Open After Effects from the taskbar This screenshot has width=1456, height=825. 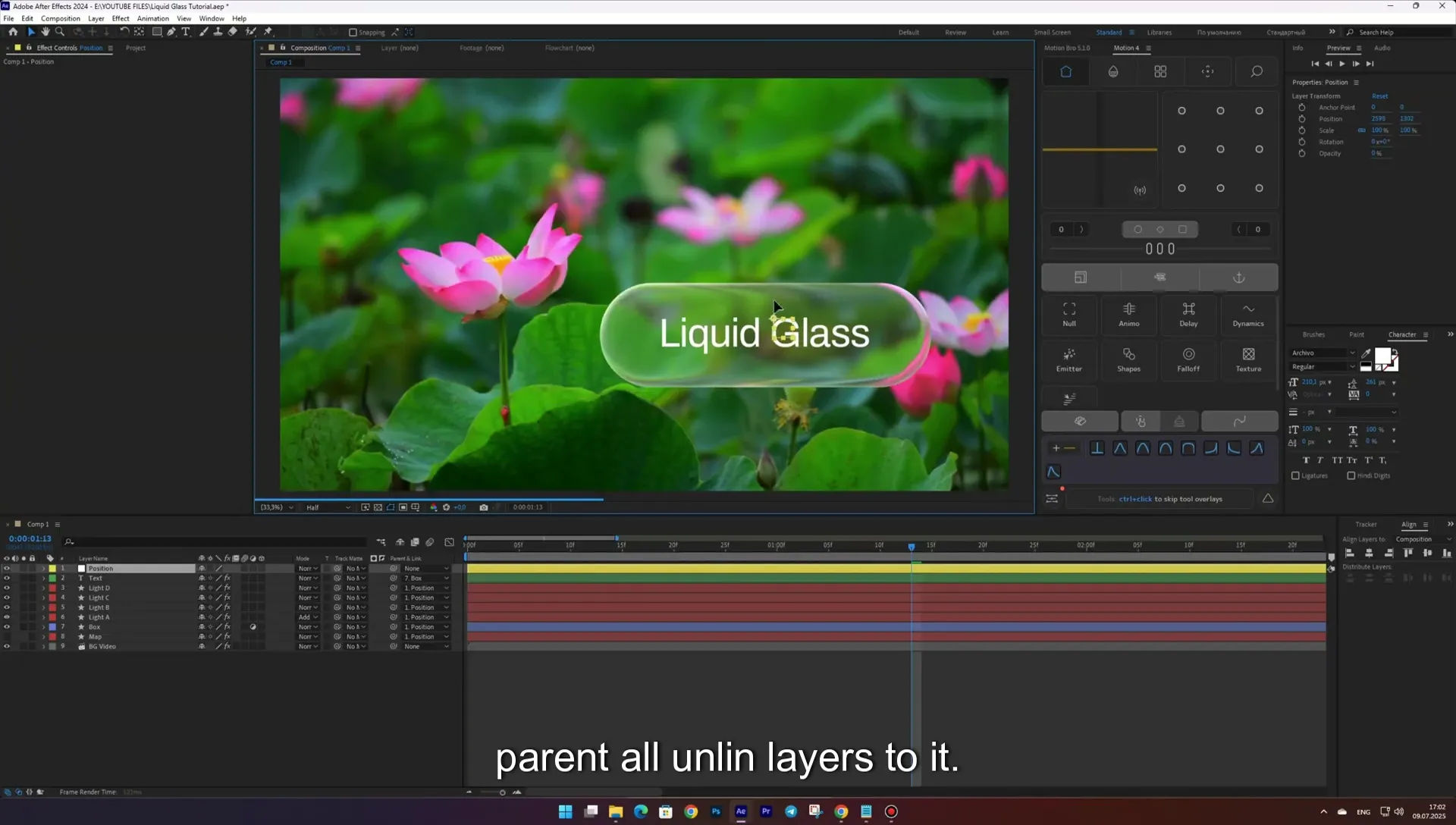point(741,811)
